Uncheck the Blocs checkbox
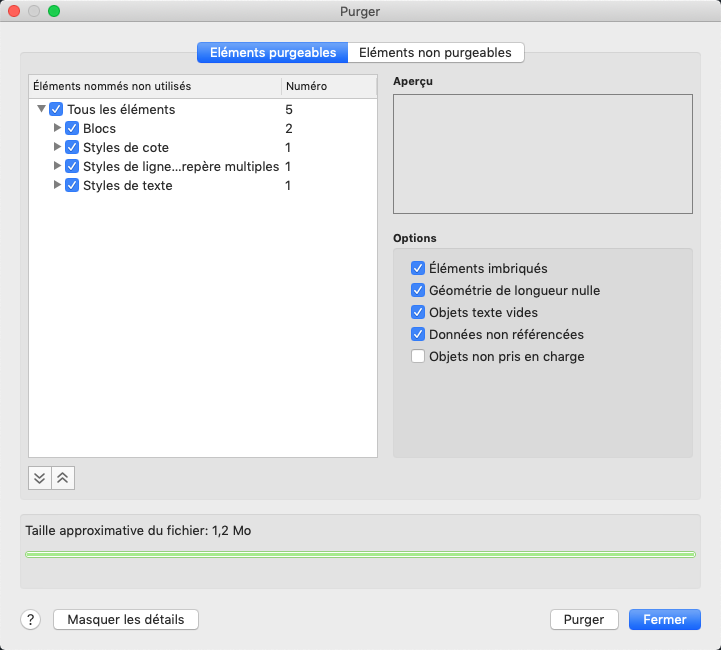The width and height of the screenshot is (721, 650). point(72,128)
